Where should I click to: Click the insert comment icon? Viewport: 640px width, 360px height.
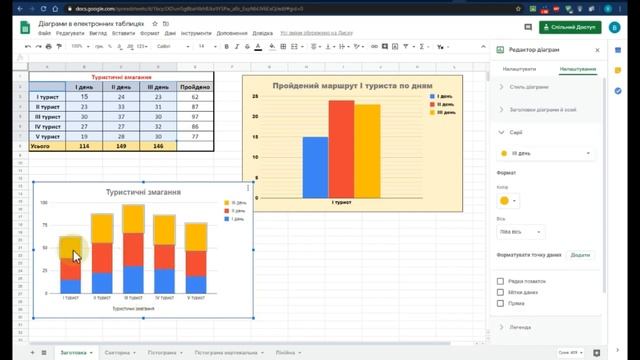pyautogui.click(x=384, y=47)
